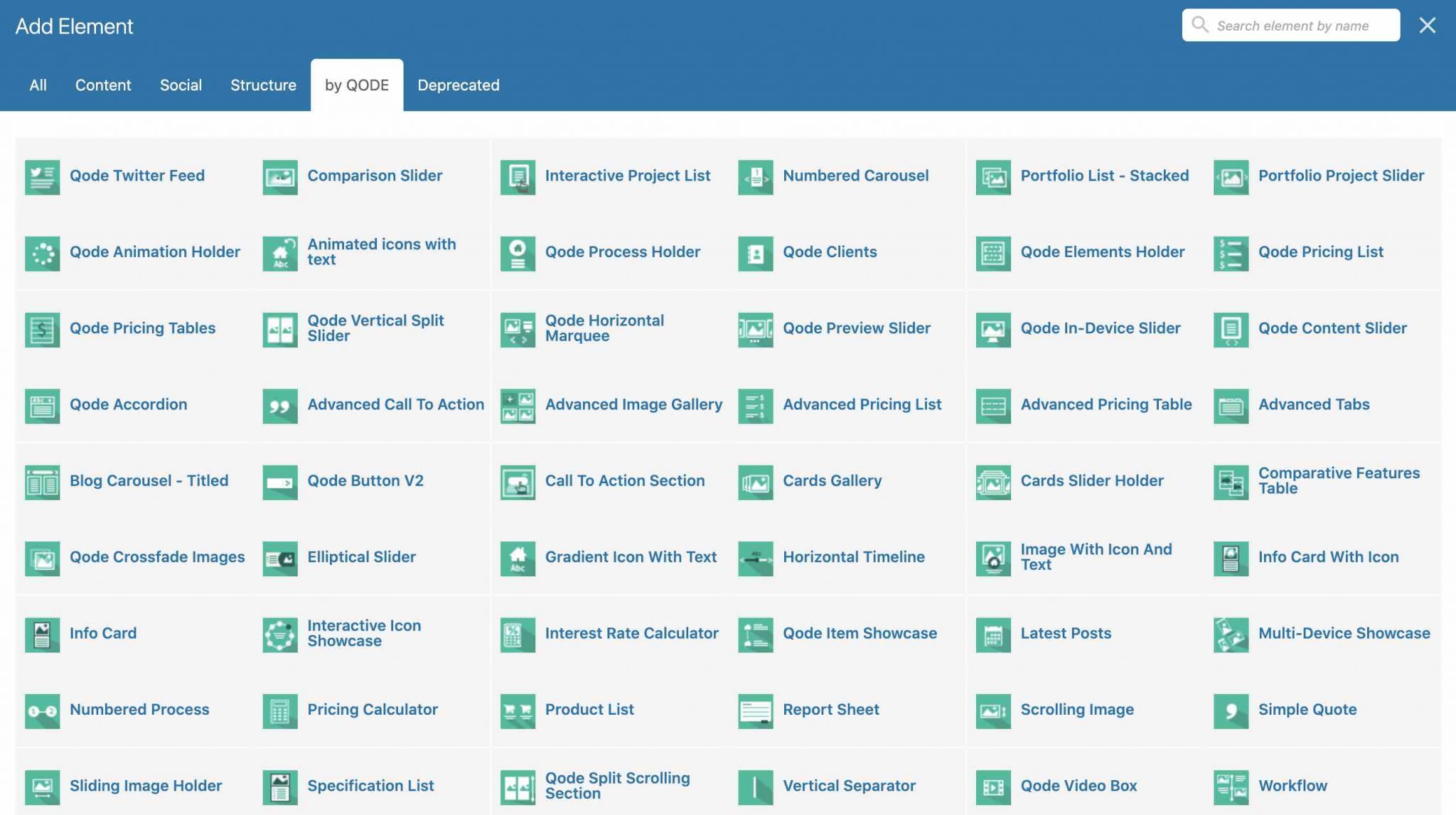Click the Cards Gallery icon

point(756,482)
